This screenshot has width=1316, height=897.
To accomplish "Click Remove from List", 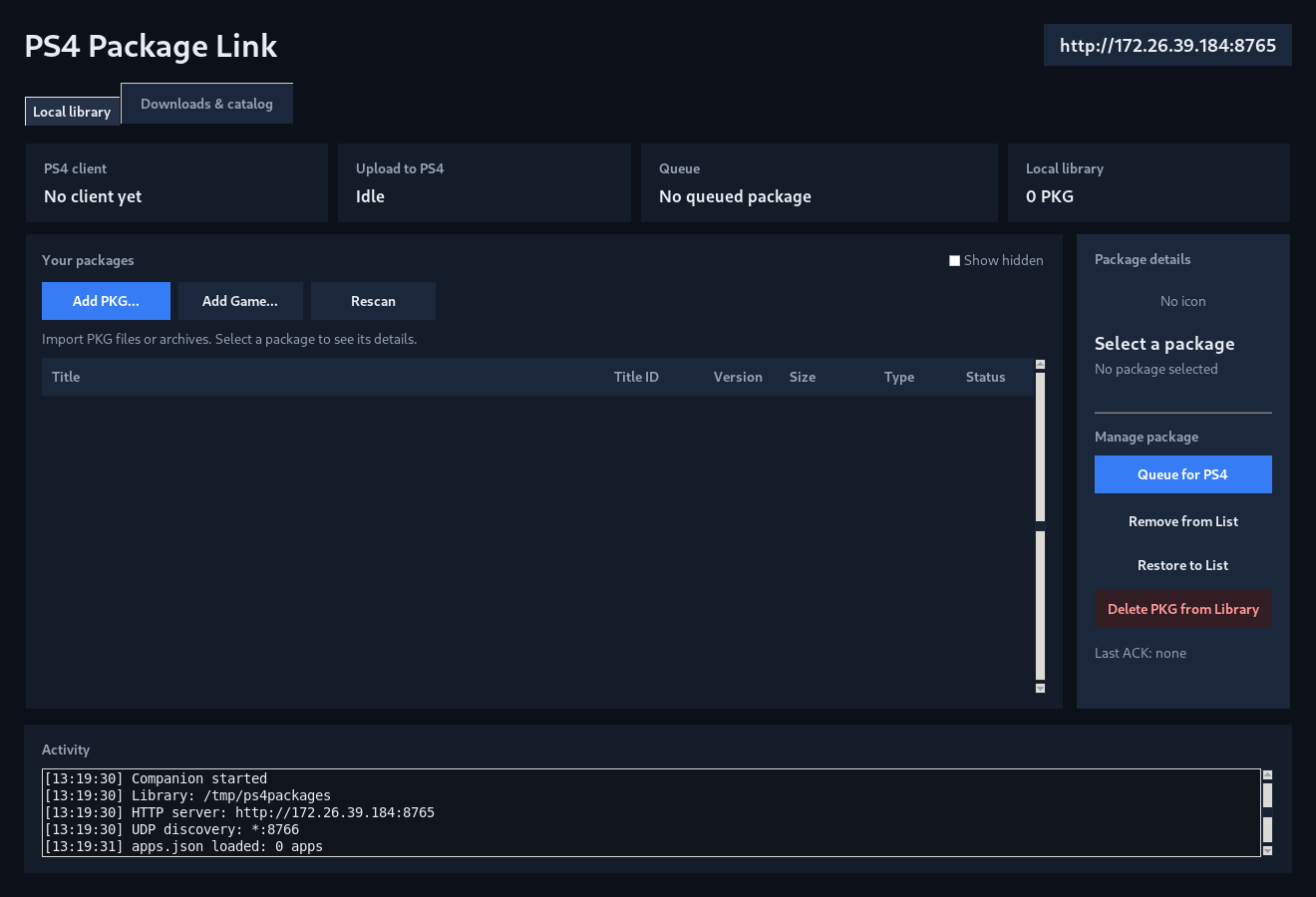I will (1182, 521).
